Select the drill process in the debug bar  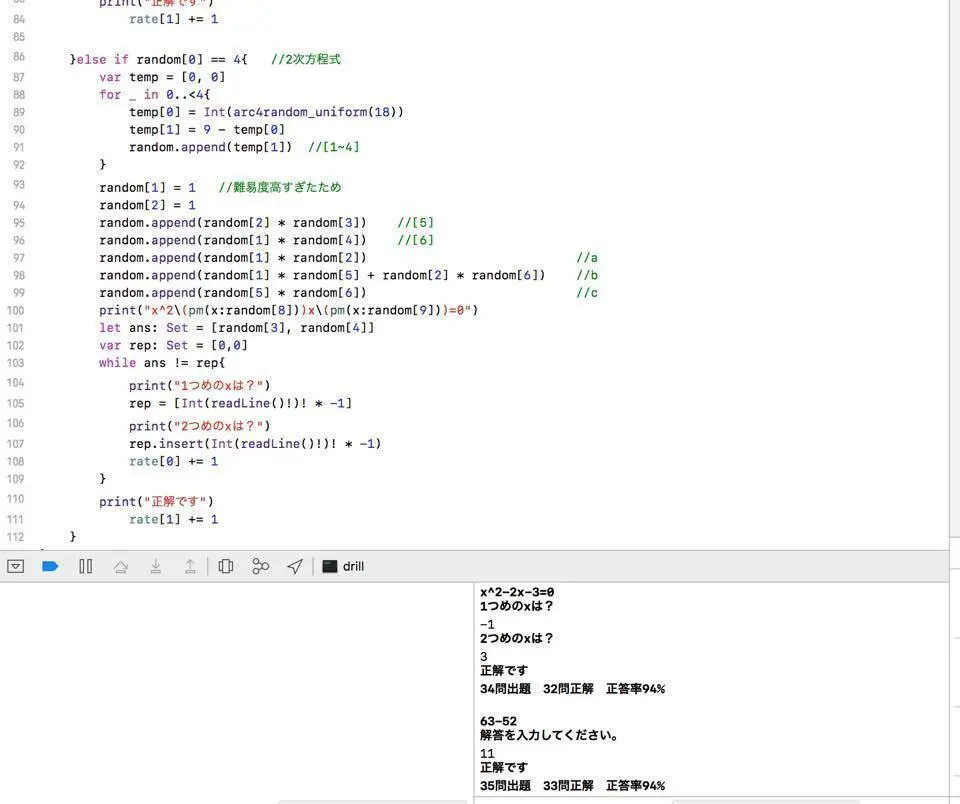pyautogui.click(x=343, y=566)
